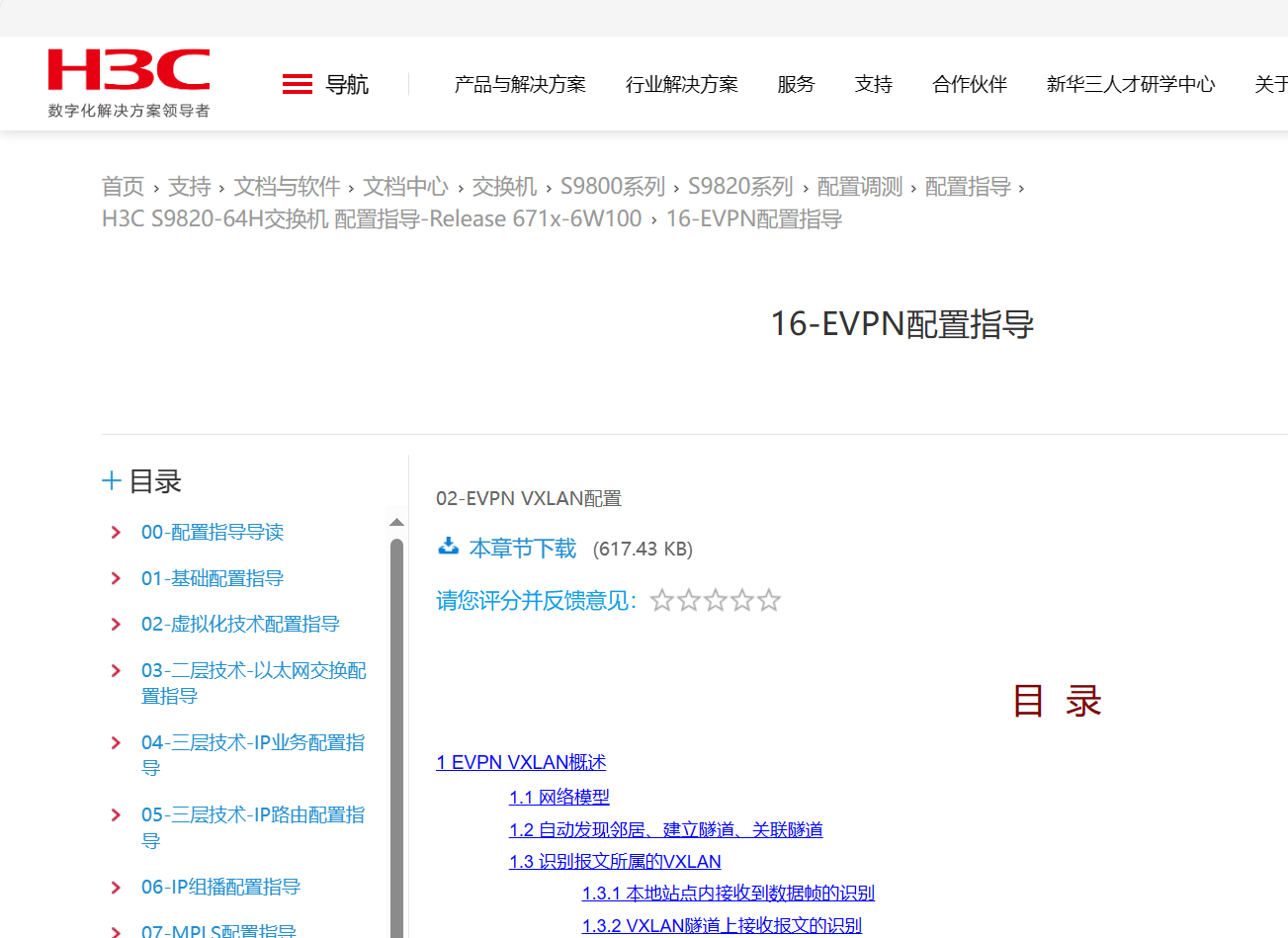
Task: Rate with the second star
Action: pyautogui.click(x=689, y=600)
